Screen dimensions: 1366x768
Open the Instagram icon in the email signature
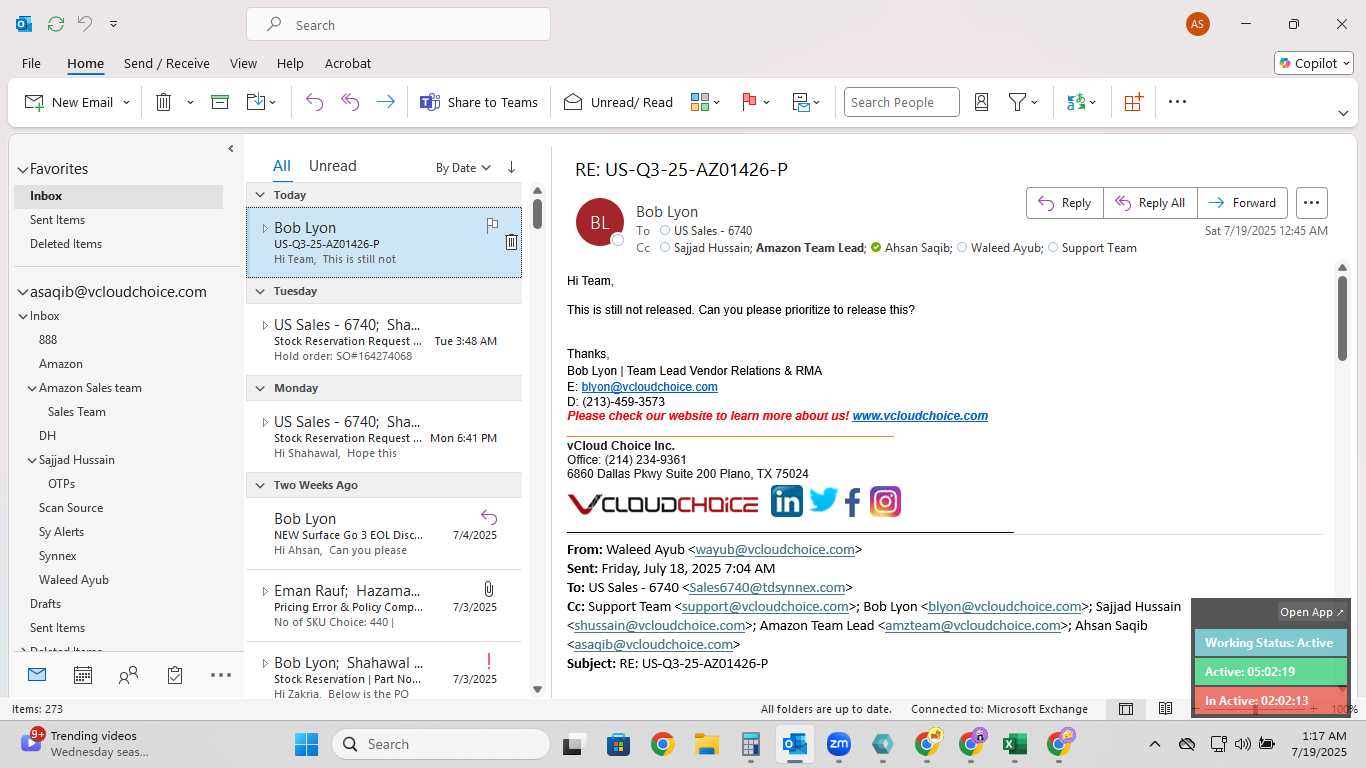pos(885,500)
